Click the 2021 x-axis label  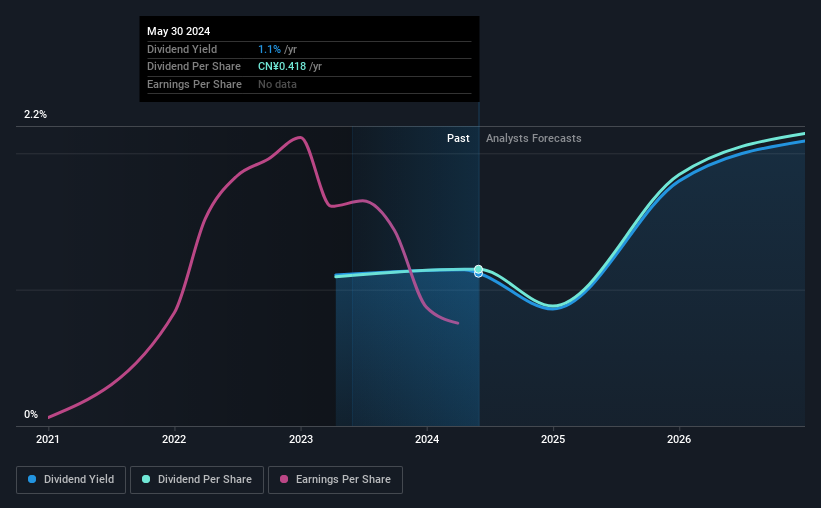(48, 439)
